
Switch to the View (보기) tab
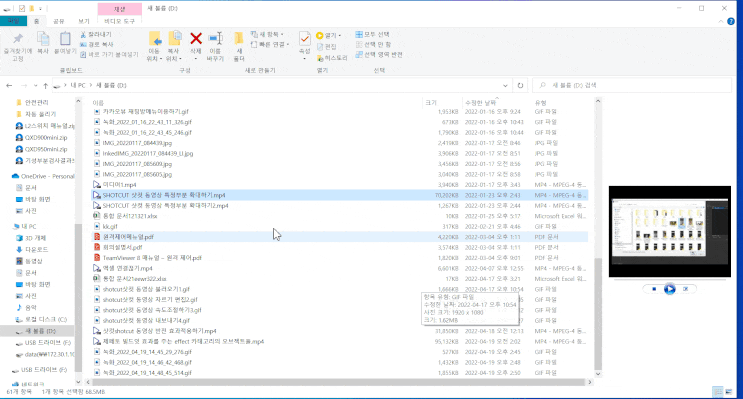[x=84, y=21]
